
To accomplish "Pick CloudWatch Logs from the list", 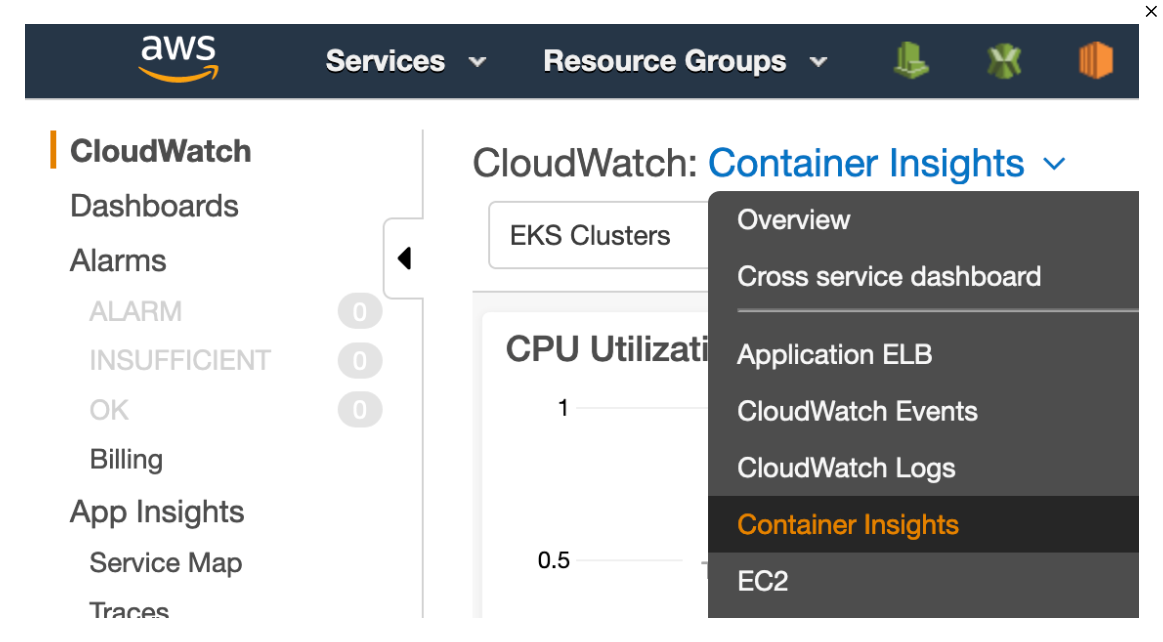I will [845, 468].
